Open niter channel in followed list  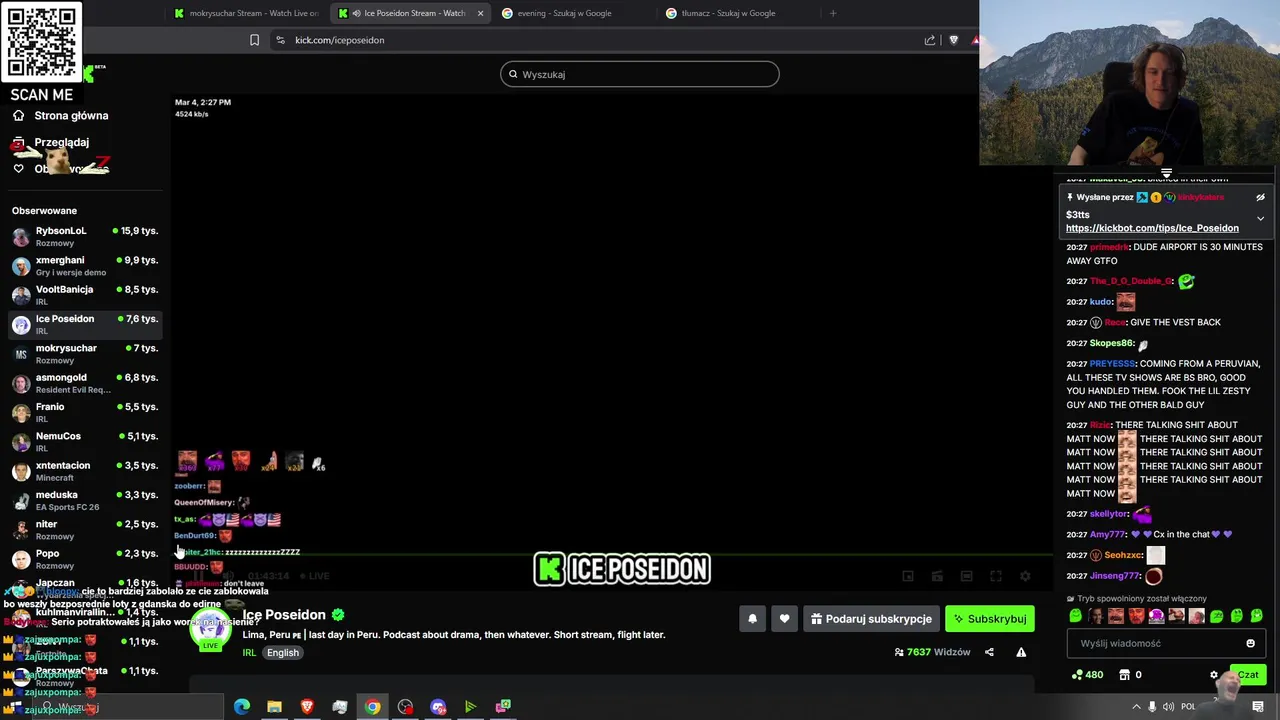[85, 530]
